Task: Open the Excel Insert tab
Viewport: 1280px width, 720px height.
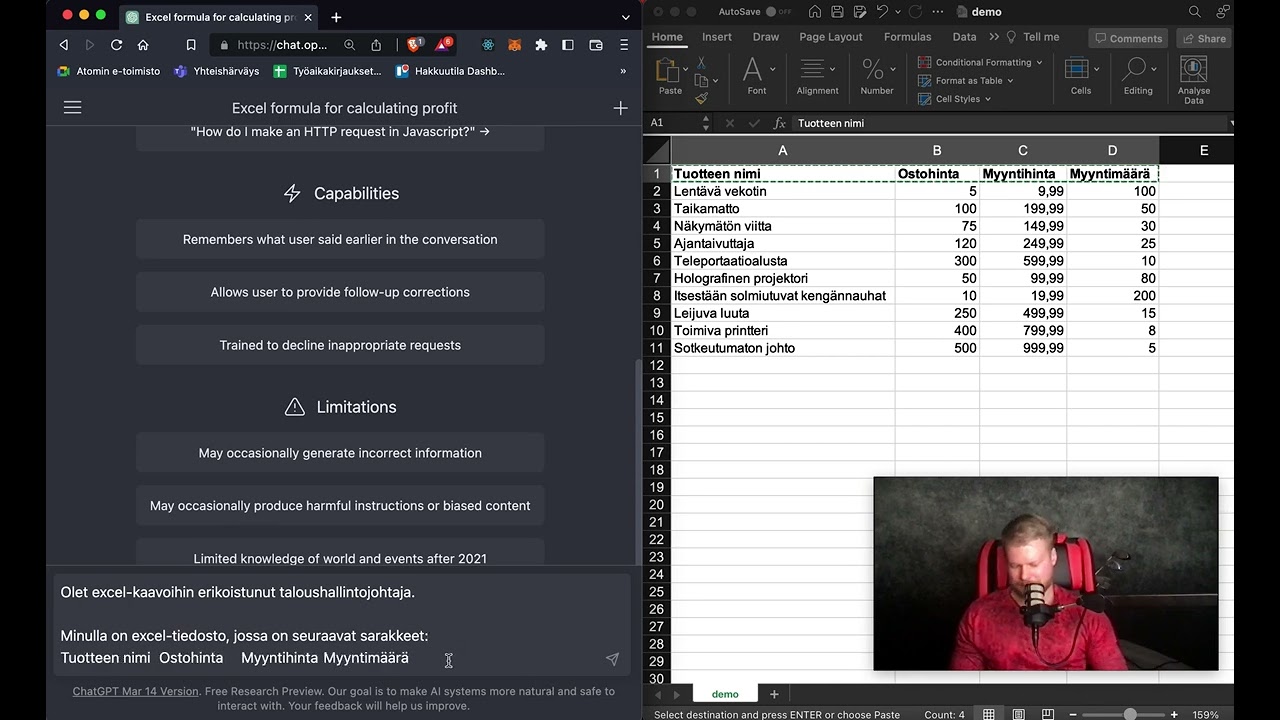Action: coord(717,37)
